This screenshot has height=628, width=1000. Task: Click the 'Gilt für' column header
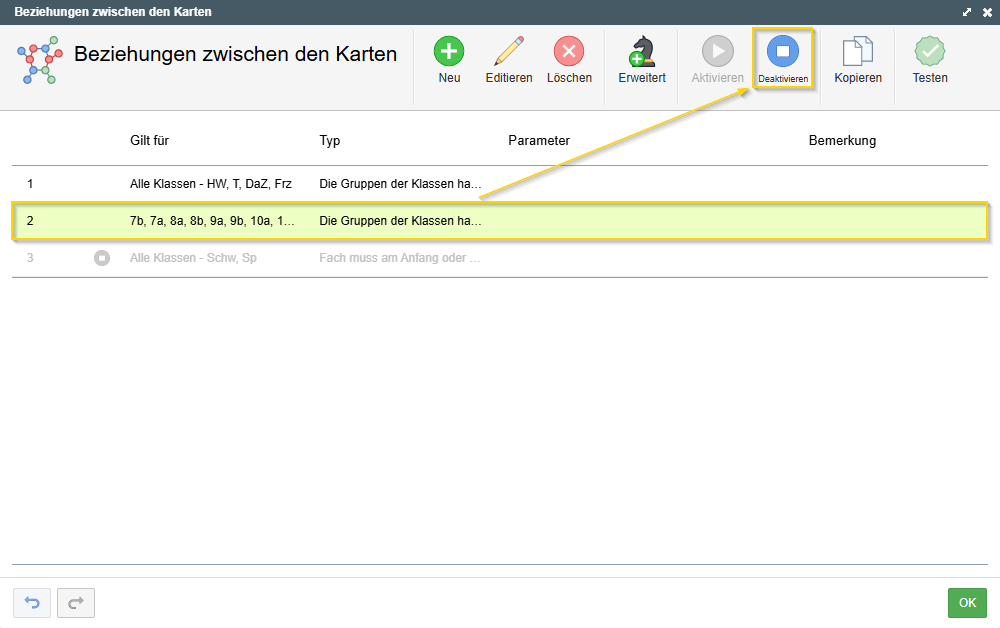click(149, 140)
